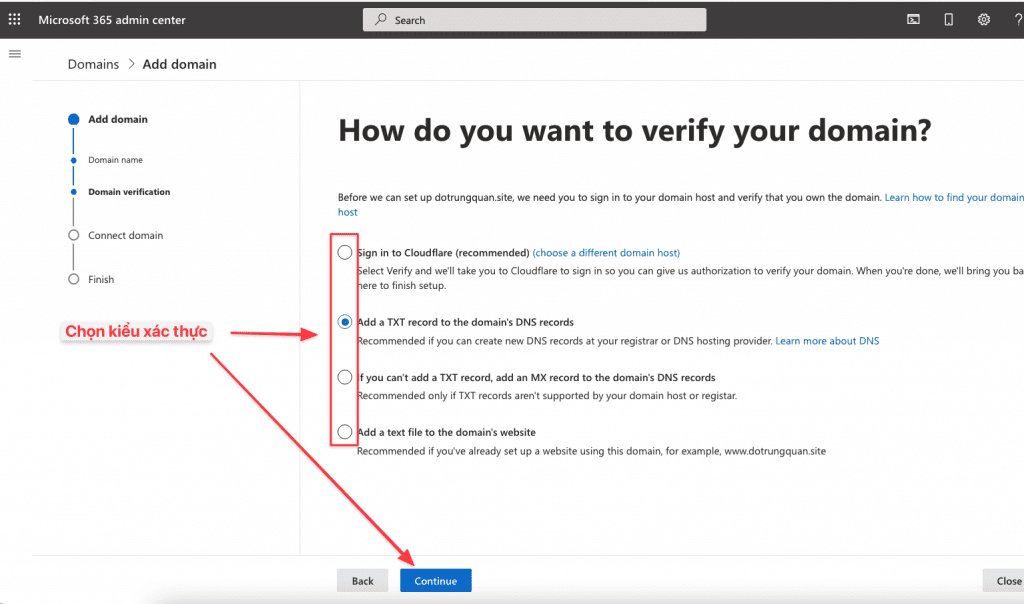
Task: Open the mobile app icon in header
Action: tap(949, 20)
